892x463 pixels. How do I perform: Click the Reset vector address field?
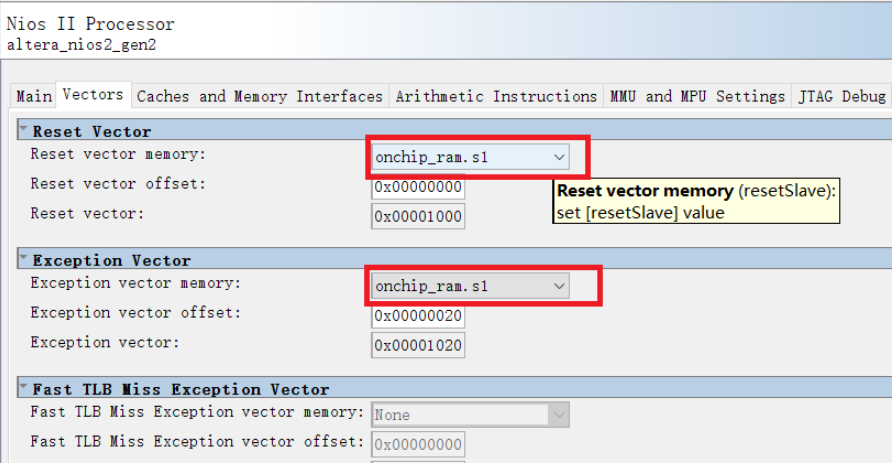tap(418, 215)
